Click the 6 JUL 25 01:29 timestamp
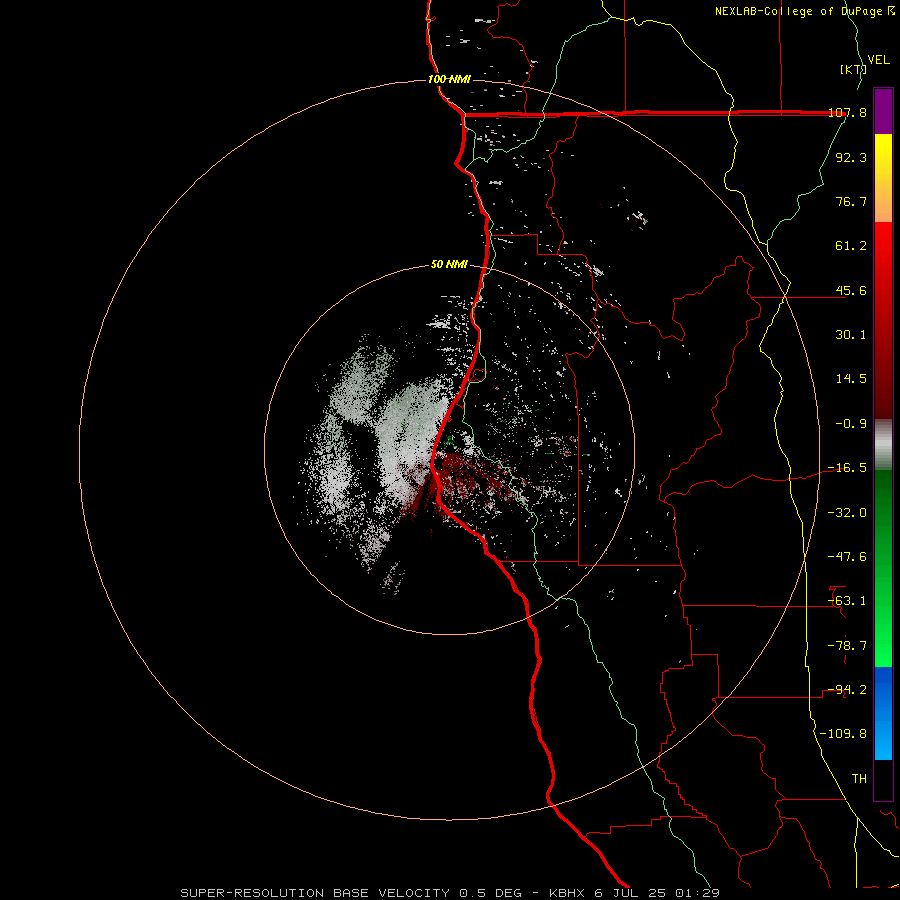900x900 pixels. pyautogui.click(x=658, y=893)
